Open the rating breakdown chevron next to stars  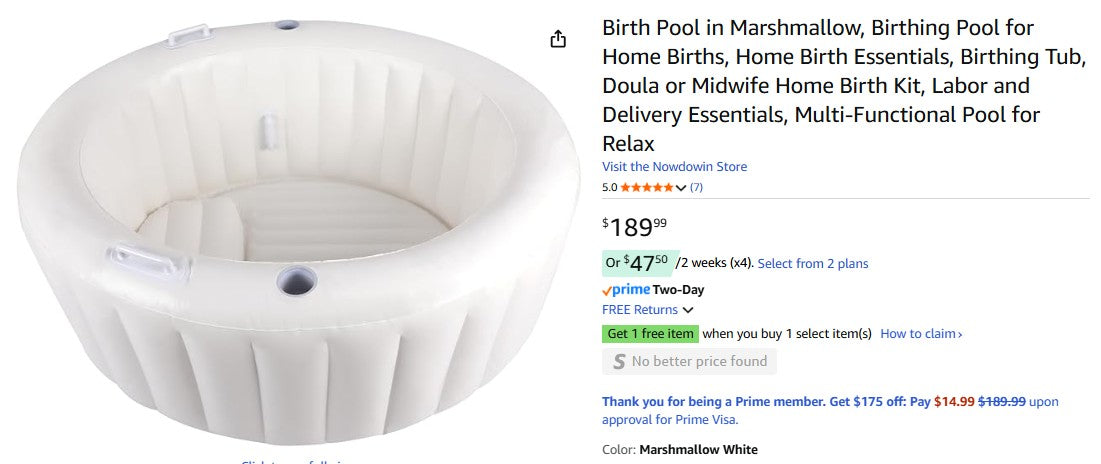tap(682, 188)
